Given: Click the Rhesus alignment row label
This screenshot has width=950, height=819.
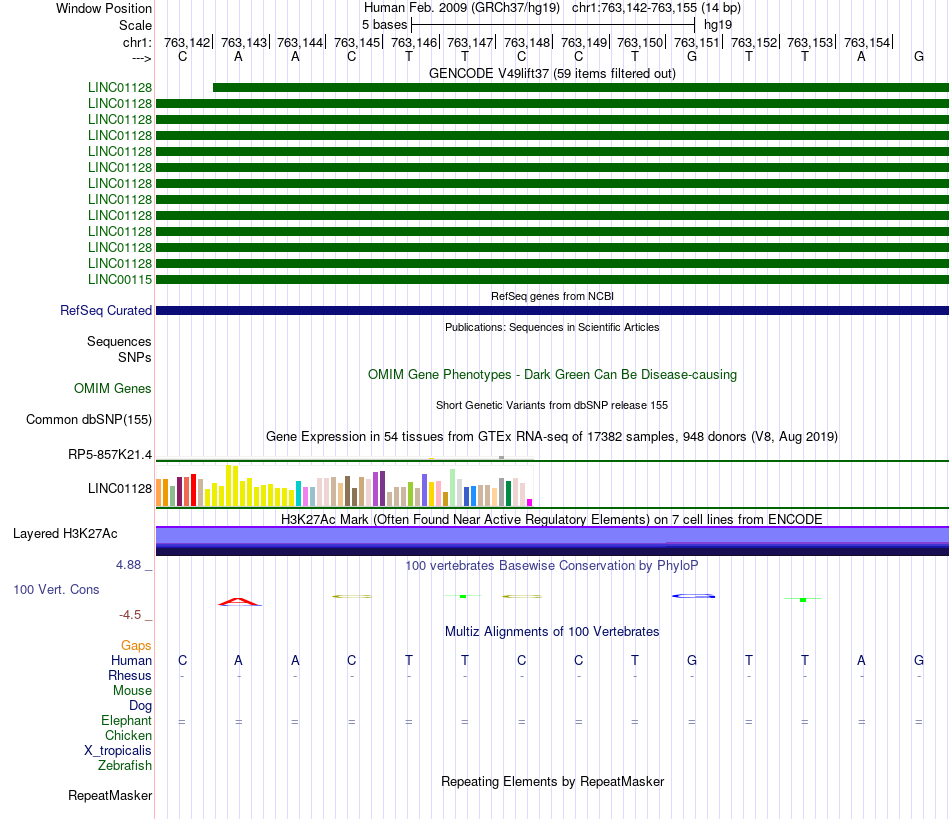Looking at the screenshot, I should tap(130, 675).
